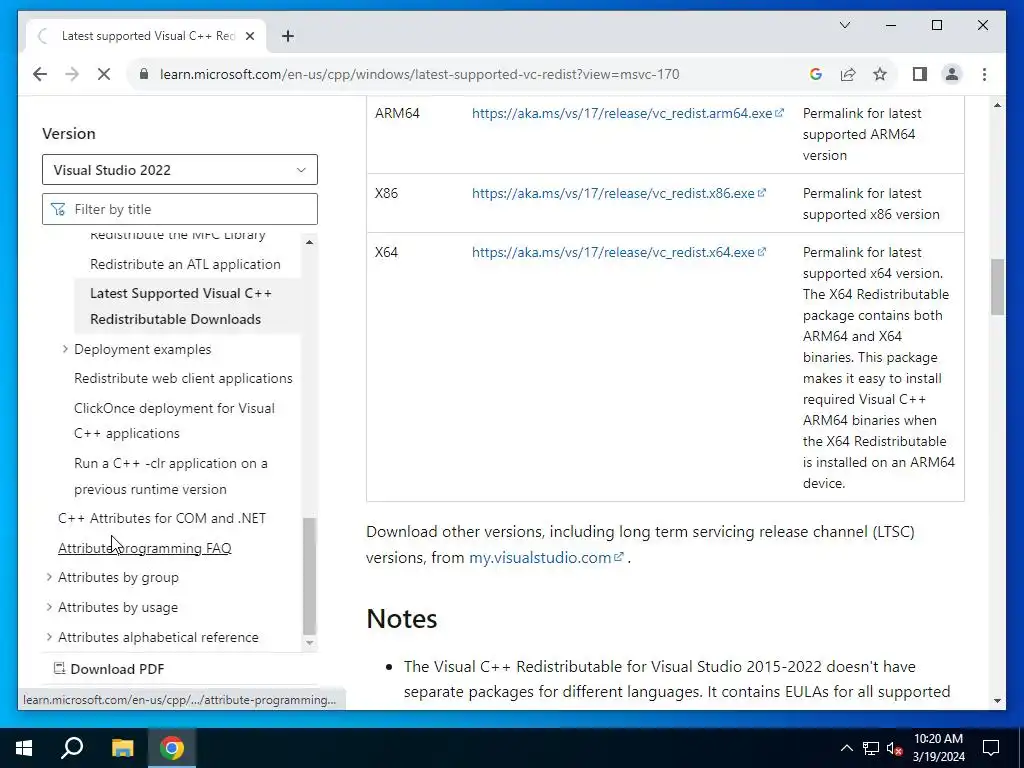Expand Attributes by group chevron
The height and width of the screenshot is (768, 1024).
[49, 577]
